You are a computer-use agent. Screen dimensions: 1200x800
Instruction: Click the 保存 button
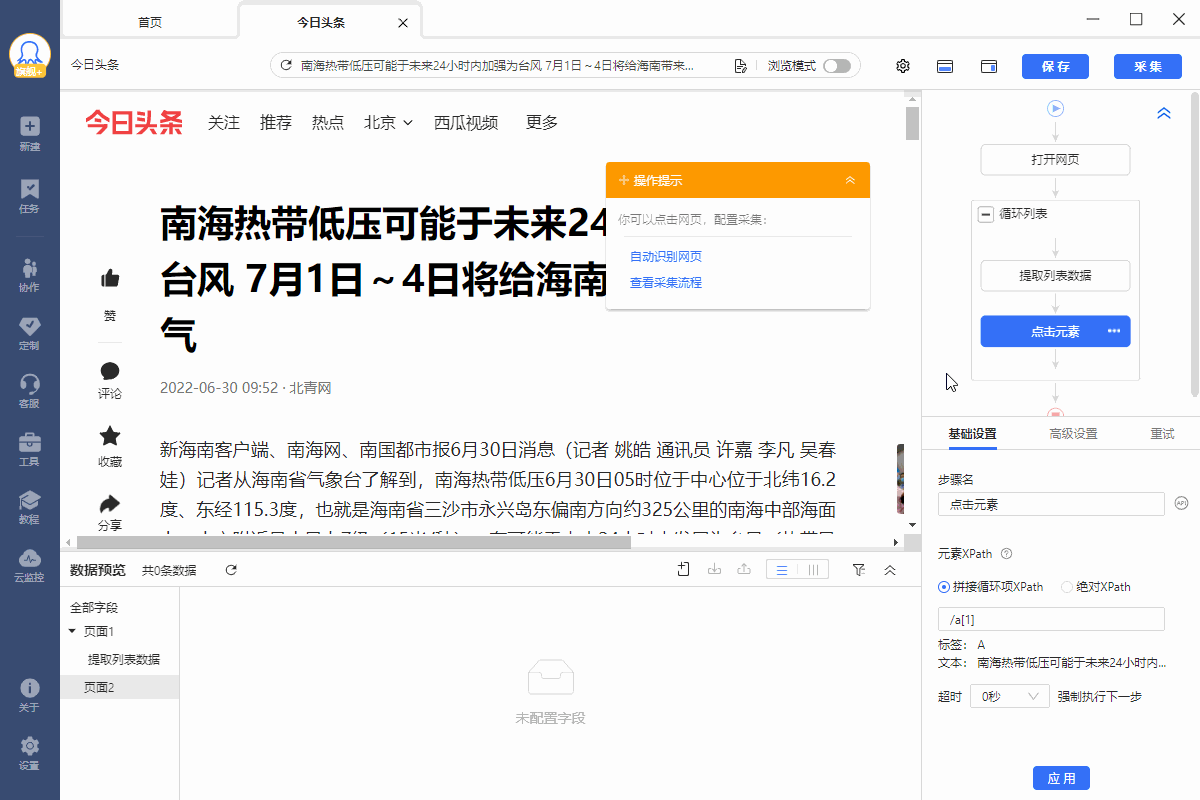(1055, 66)
